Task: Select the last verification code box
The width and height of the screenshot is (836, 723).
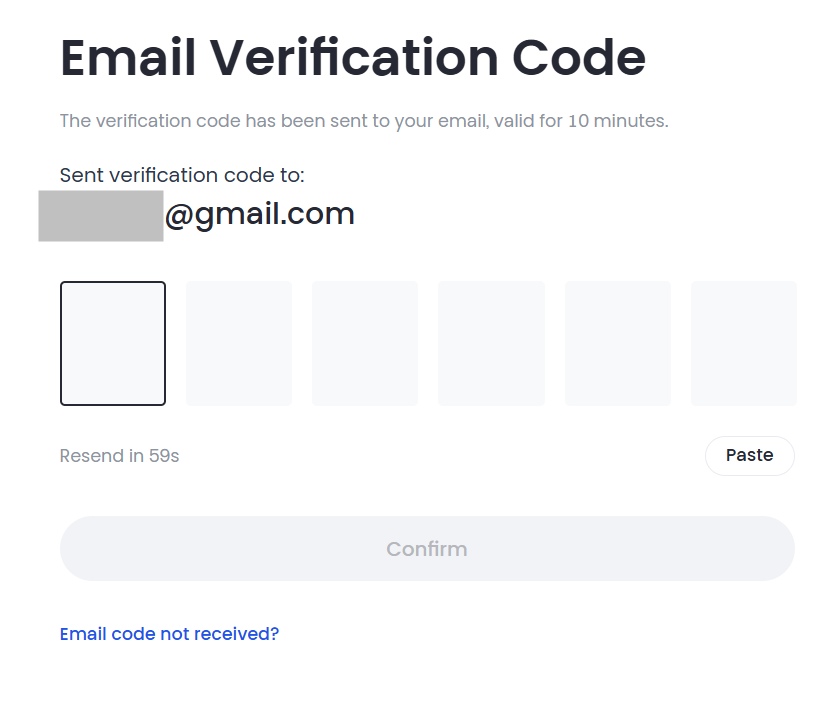Action: coord(743,342)
